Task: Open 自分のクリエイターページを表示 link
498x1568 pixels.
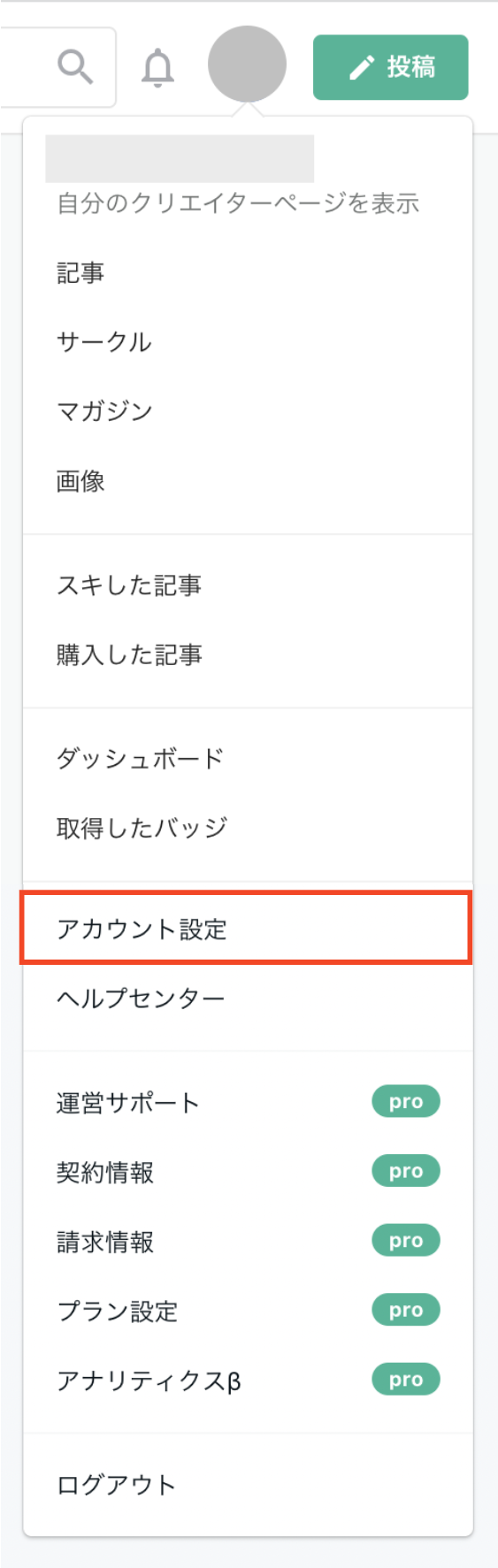Action: [x=238, y=203]
